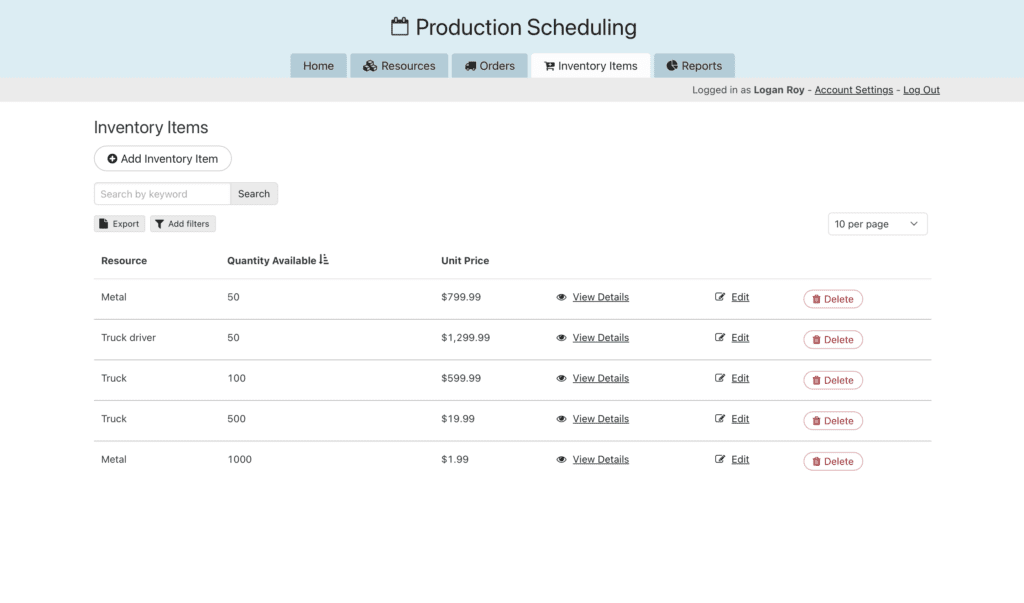Click the pencil icon for the $19.99 Truck row

coord(720,419)
